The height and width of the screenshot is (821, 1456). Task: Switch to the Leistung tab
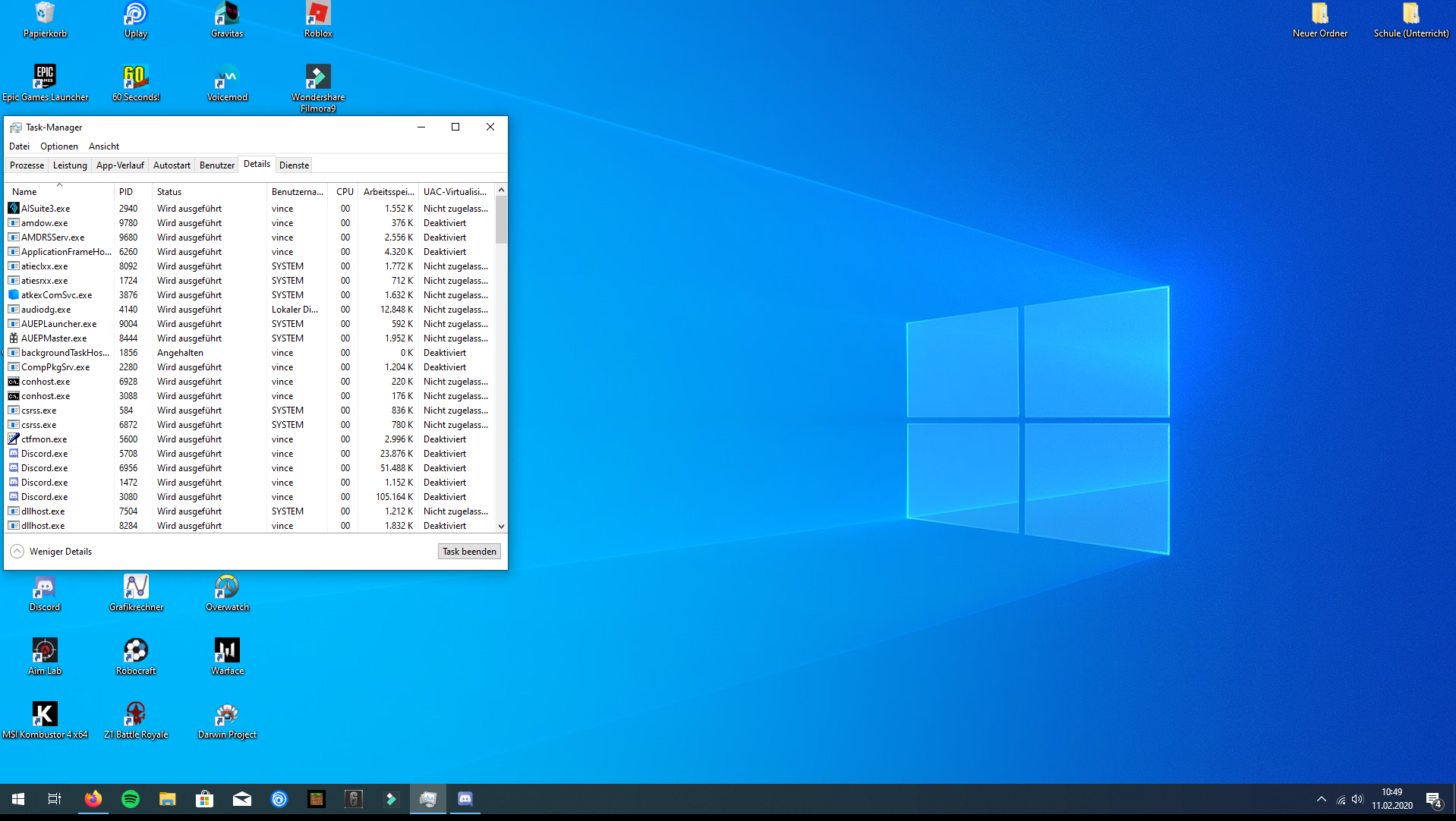70,165
